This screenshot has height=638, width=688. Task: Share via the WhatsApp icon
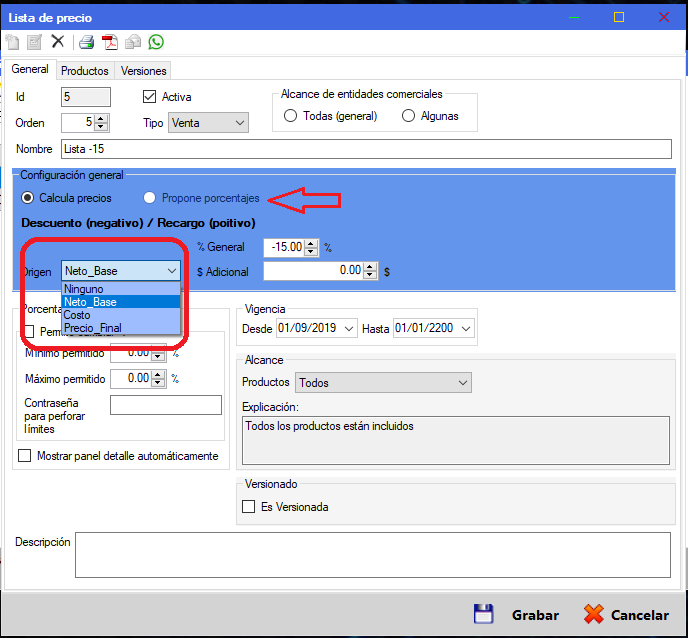[156, 42]
